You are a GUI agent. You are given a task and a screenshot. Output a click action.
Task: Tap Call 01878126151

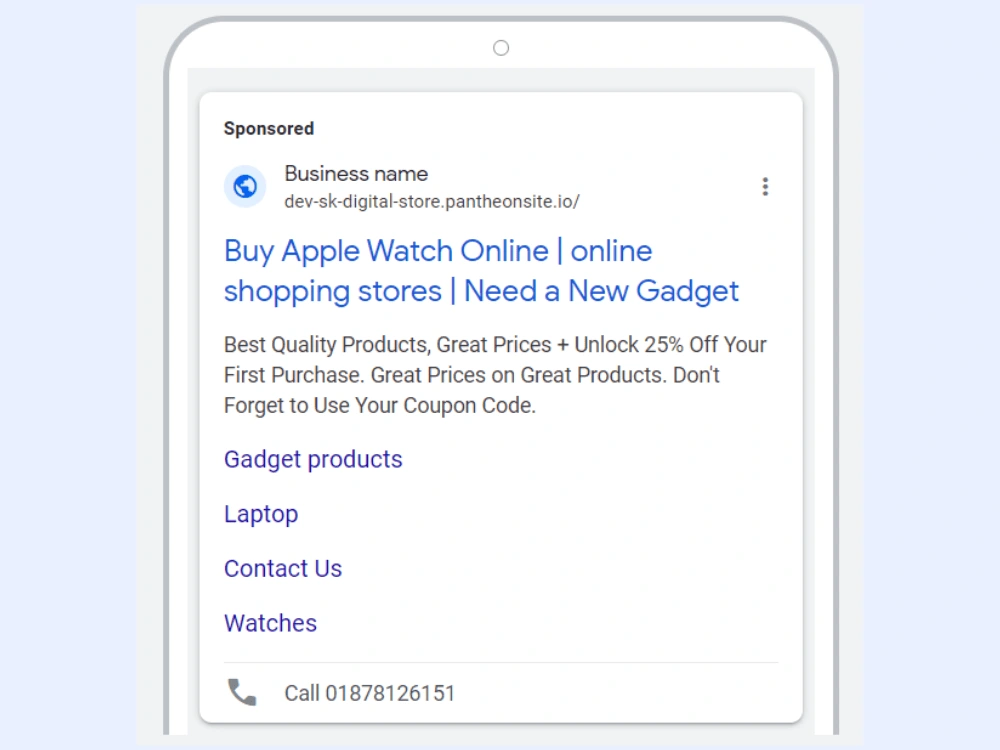pyautogui.click(x=370, y=693)
